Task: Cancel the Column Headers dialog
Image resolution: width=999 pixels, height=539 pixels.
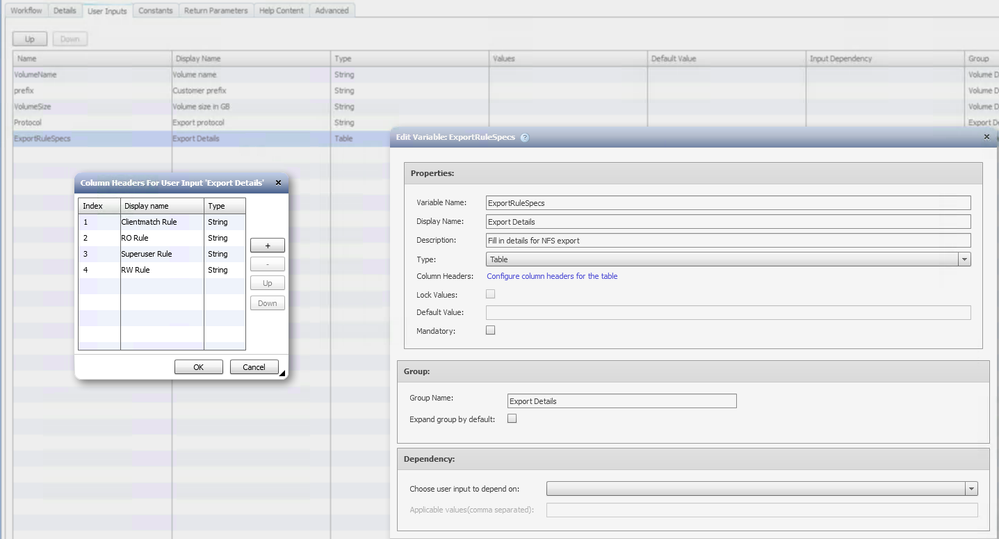Action: (x=254, y=367)
